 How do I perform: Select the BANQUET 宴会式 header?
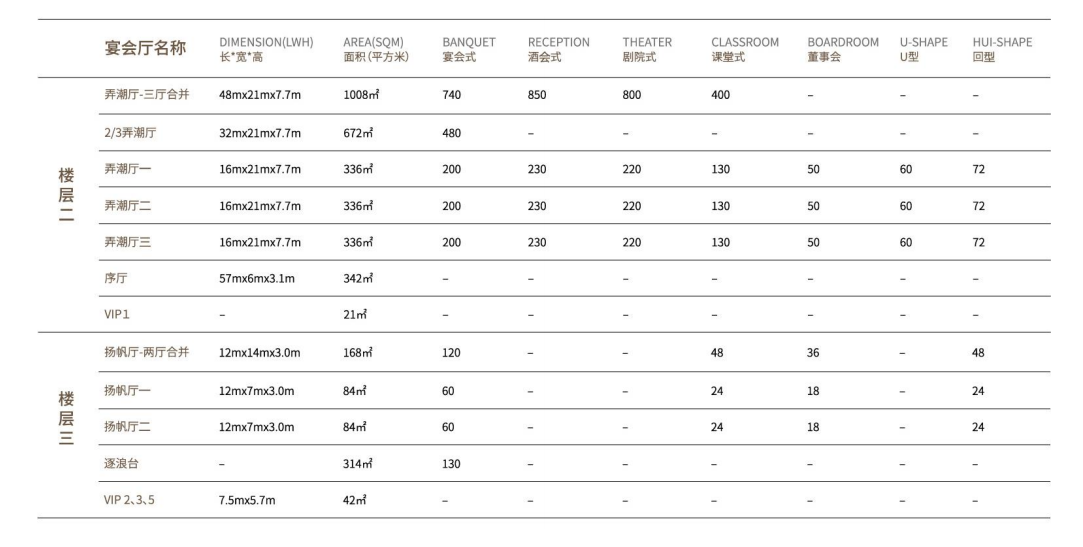[x=468, y=49]
